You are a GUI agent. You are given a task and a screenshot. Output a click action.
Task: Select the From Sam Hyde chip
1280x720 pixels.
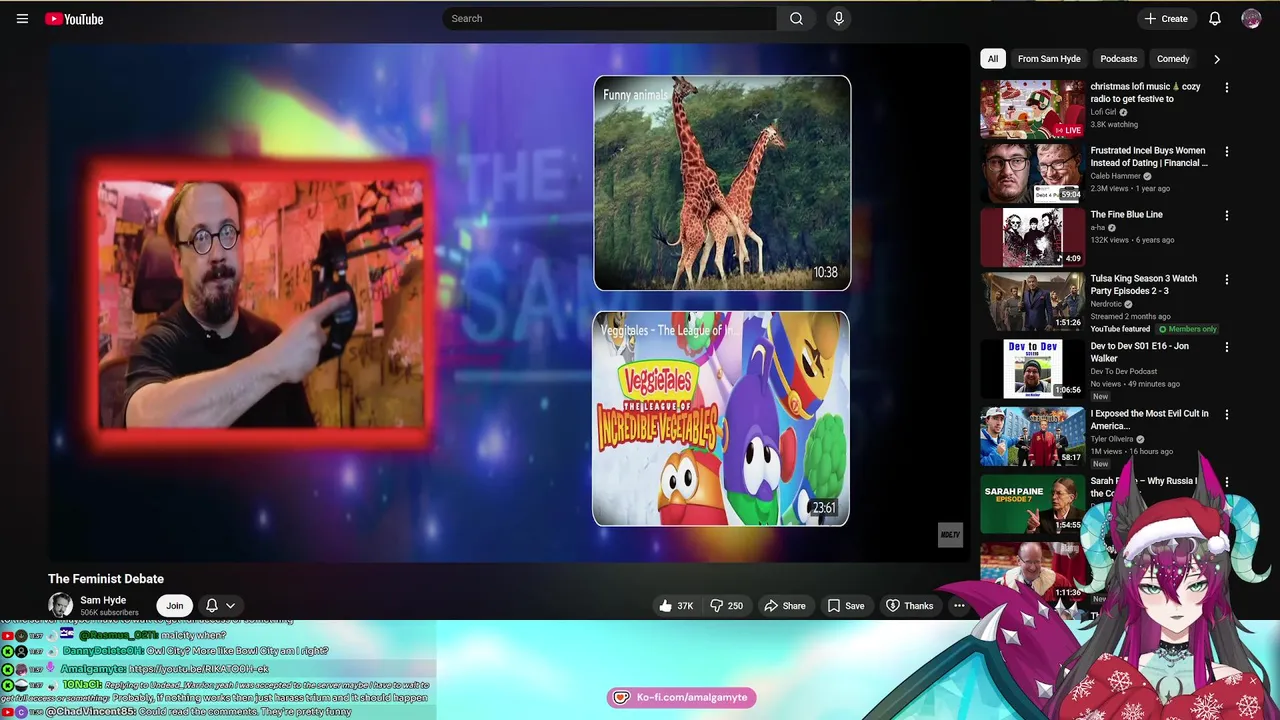[x=1049, y=59]
